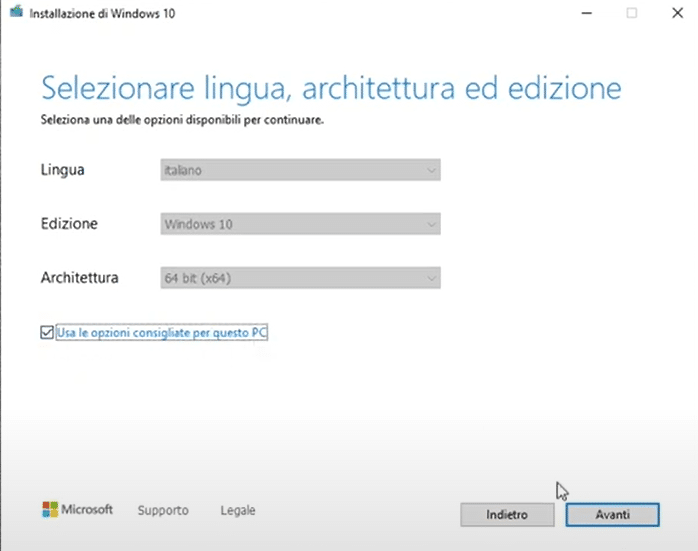Minimize the setup window

click(x=587, y=13)
